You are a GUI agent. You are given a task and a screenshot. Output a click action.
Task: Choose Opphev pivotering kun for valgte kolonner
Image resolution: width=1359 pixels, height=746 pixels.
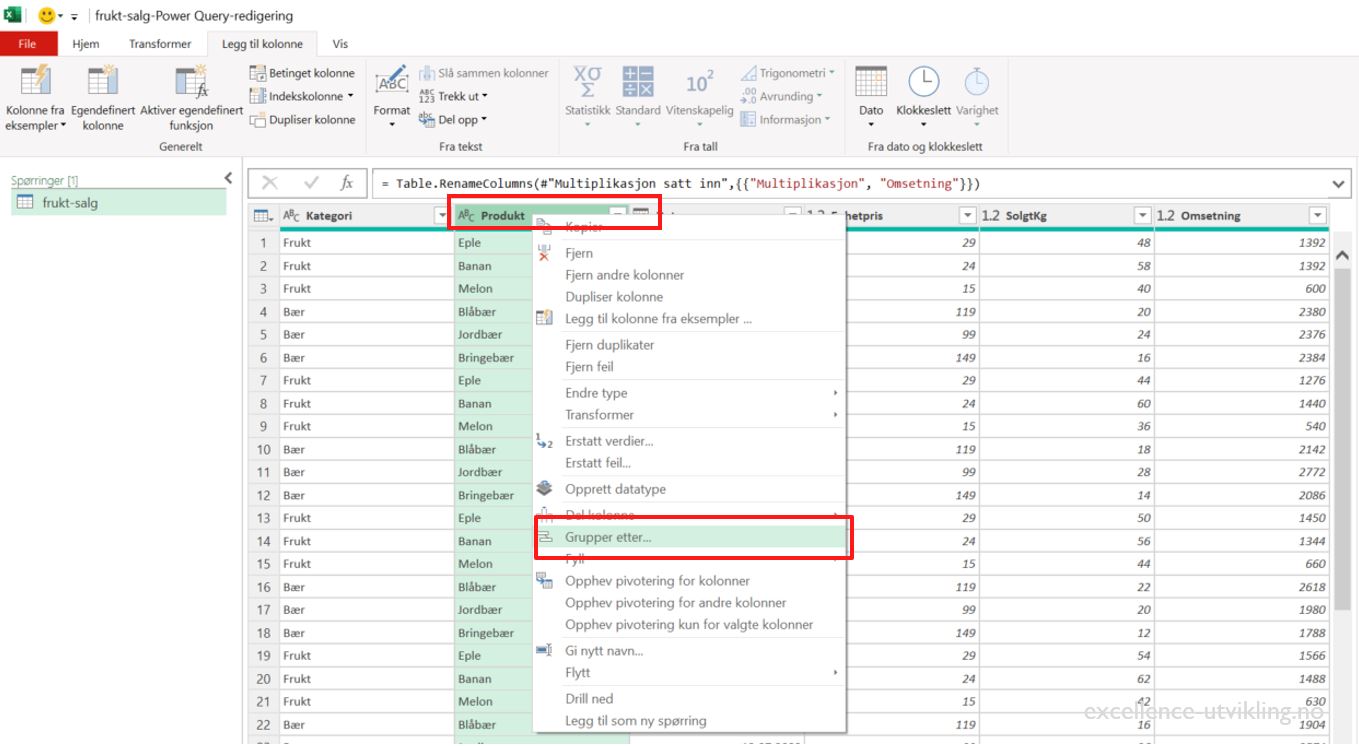click(690, 625)
